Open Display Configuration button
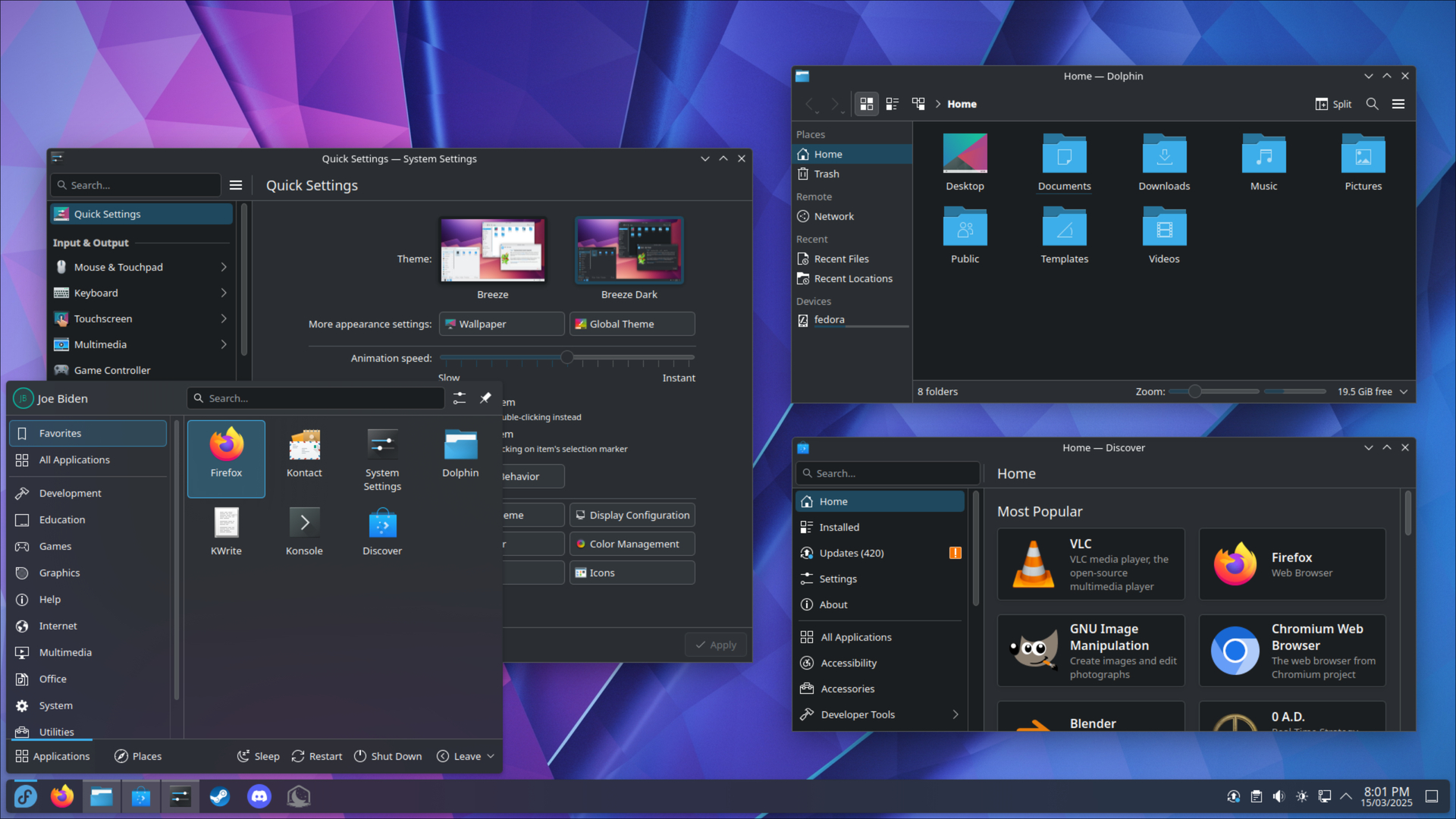This screenshot has height=819, width=1456. 632,515
